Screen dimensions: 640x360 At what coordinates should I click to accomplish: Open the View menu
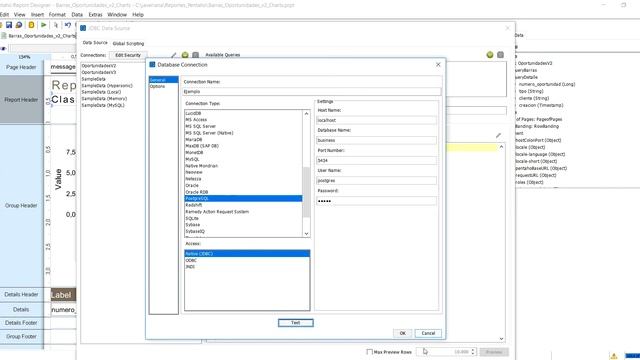click(x=20, y=15)
